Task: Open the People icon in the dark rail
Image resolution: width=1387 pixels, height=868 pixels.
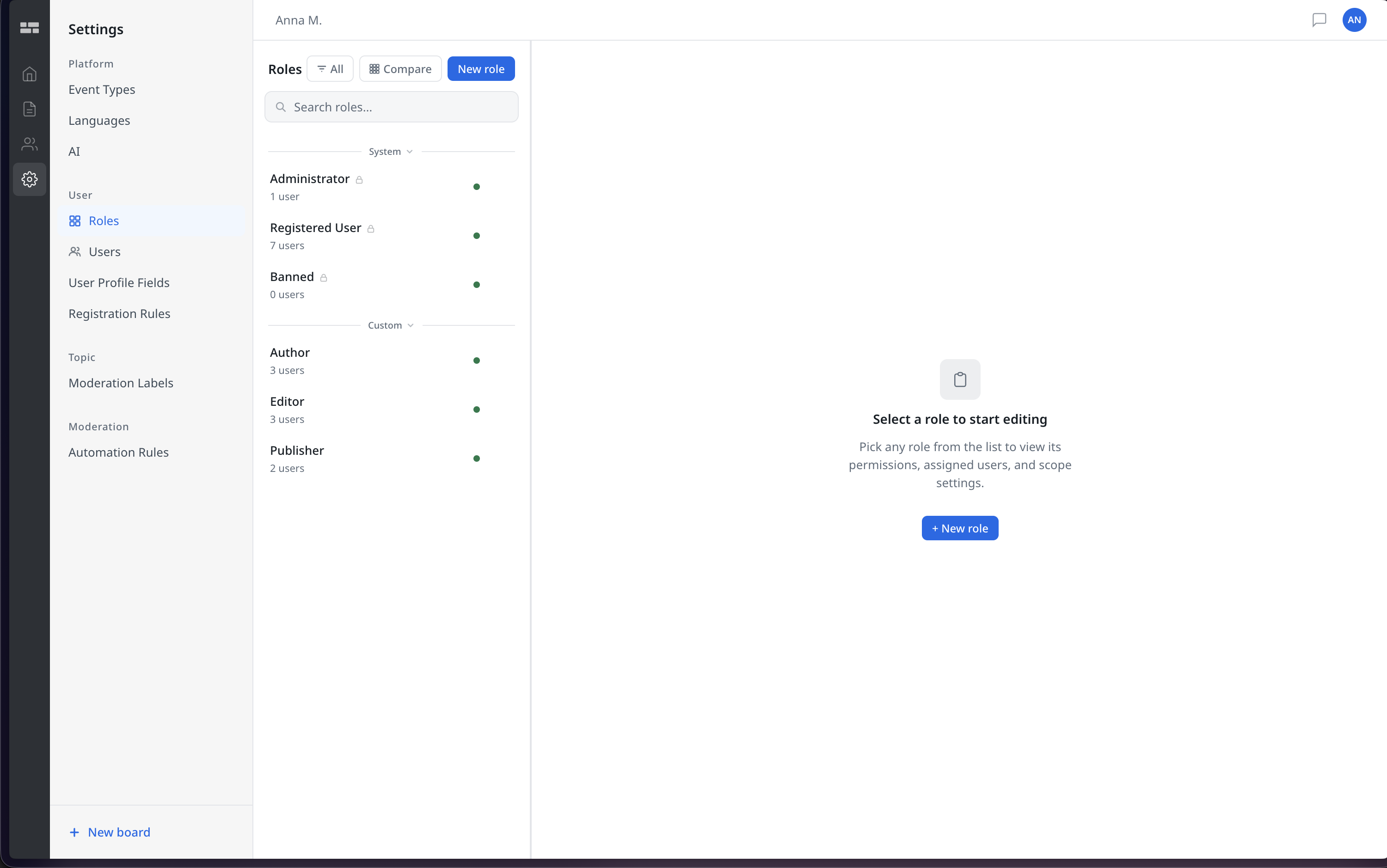Action: click(x=29, y=144)
